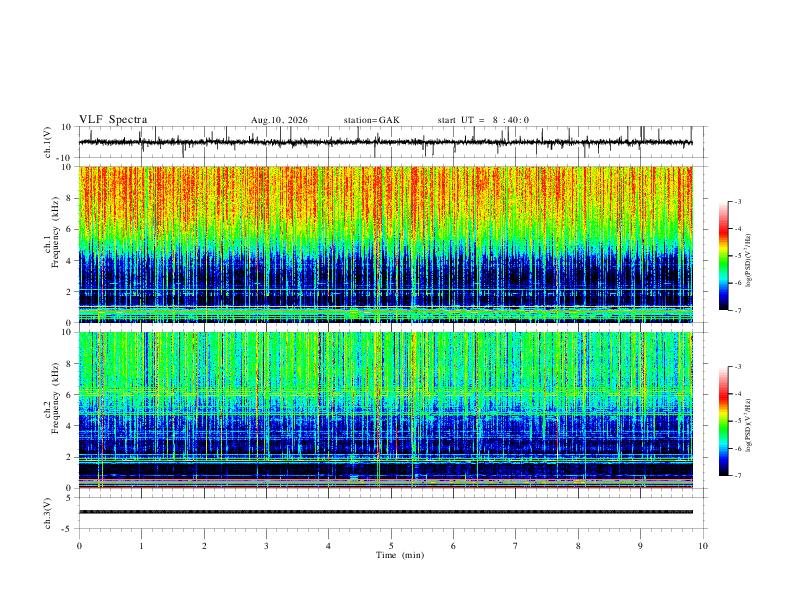Click the VLF Spectra title text
The width and height of the screenshot is (792, 612).
pyautogui.click(x=113, y=120)
